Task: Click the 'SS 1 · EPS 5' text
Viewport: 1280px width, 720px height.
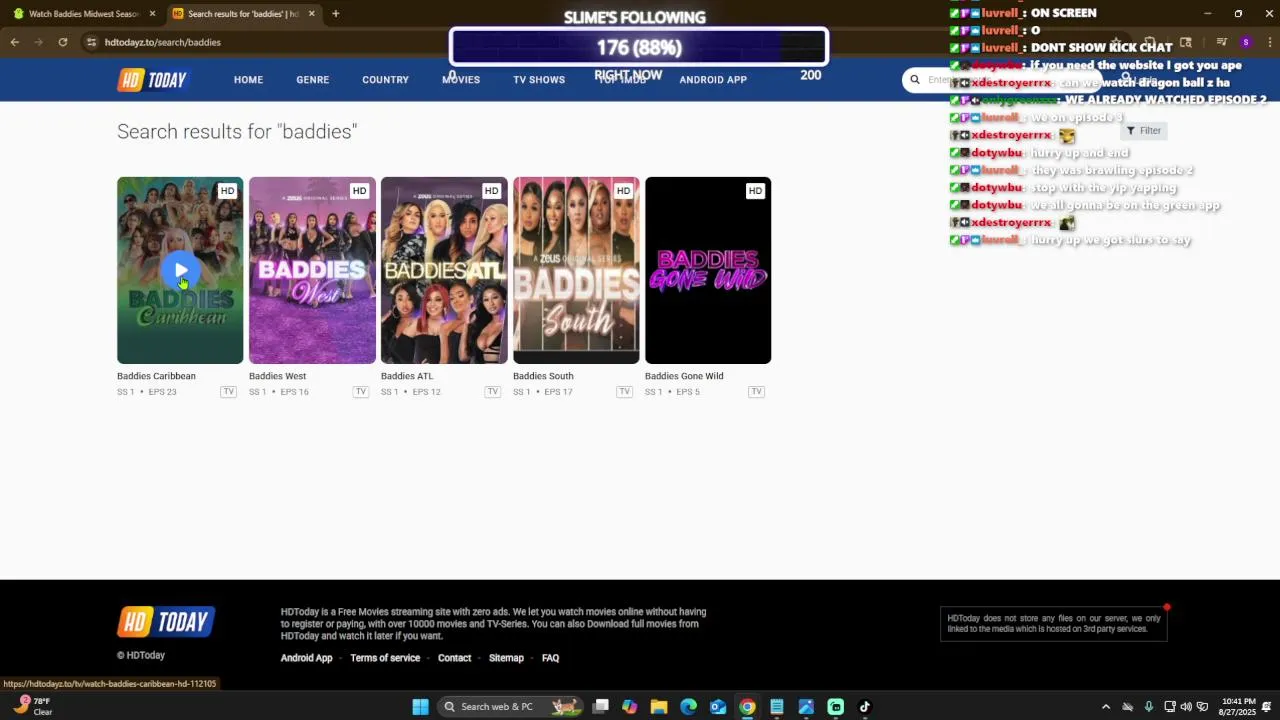Action: [x=672, y=392]
